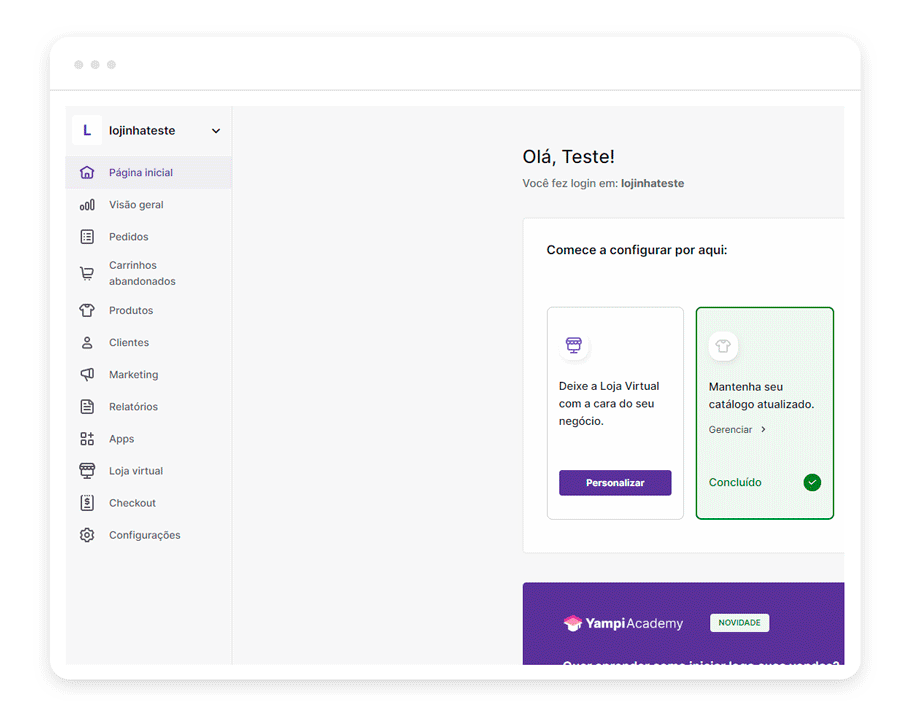Select Carrinhos abandonados menu entry
This screenshot has width=920, height=717.
click(148, 273)
